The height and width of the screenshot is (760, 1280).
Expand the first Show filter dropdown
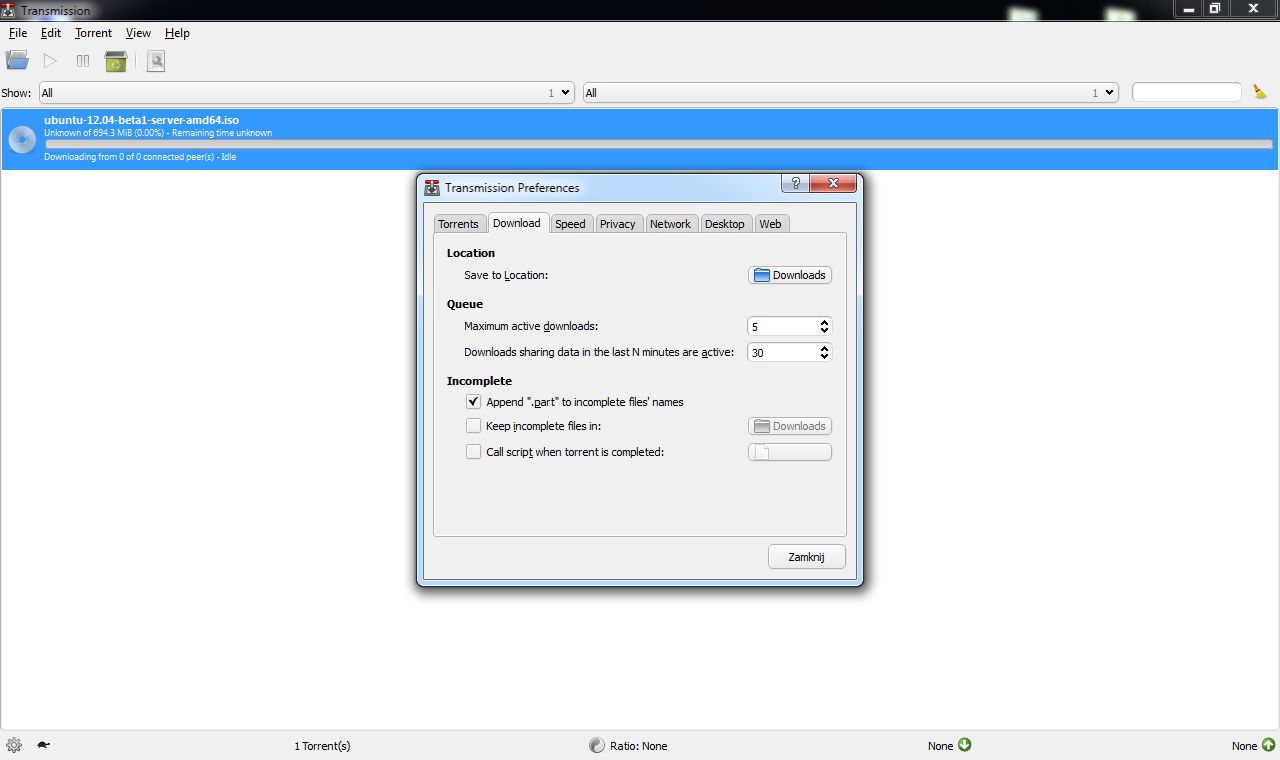click(306, 93)
